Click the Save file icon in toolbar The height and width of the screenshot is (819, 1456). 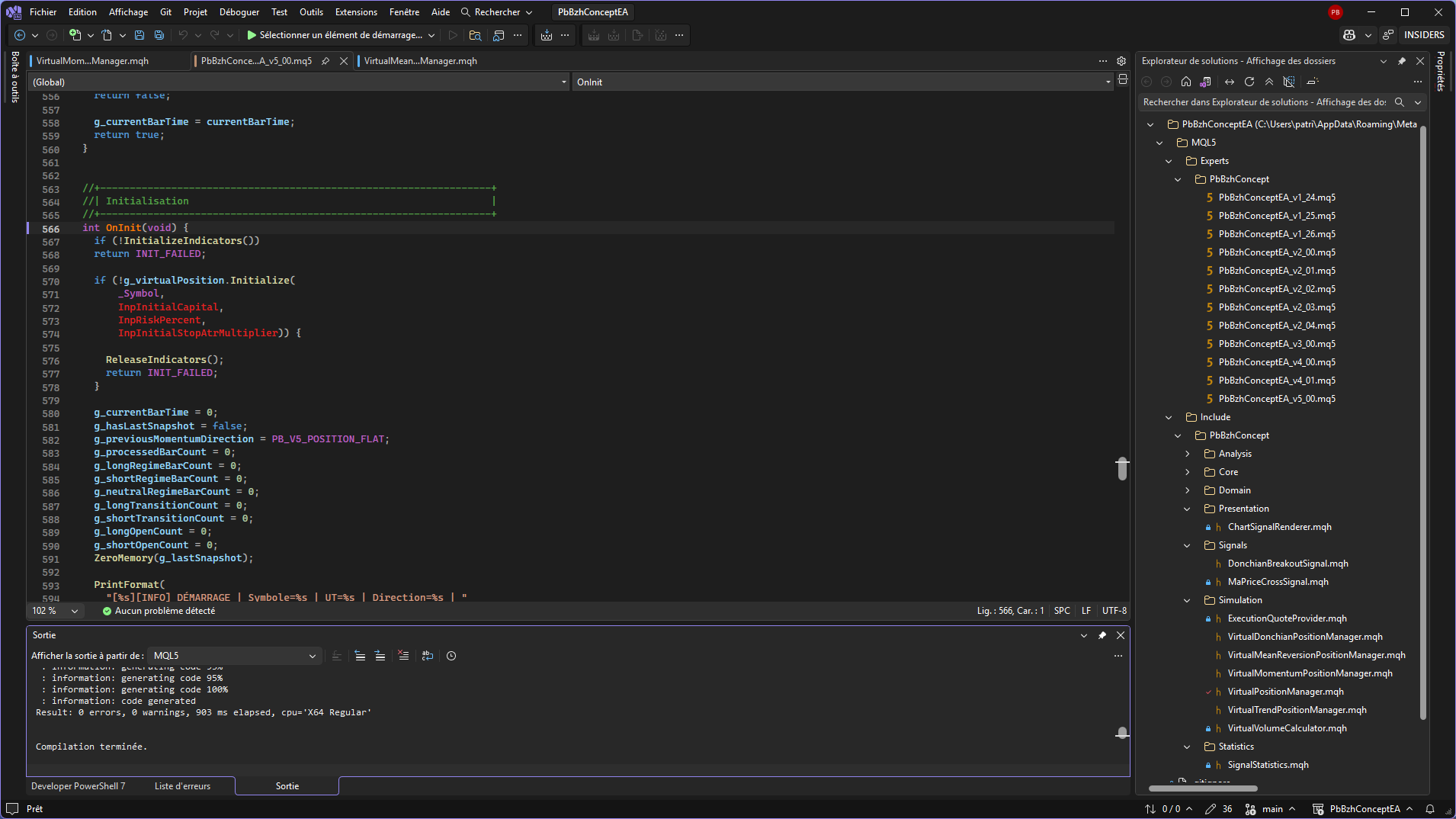click(140, 35)
